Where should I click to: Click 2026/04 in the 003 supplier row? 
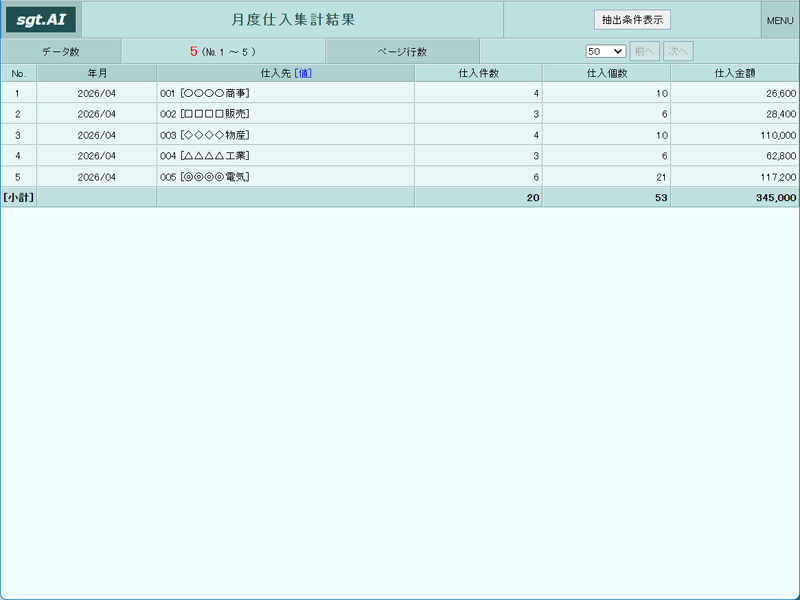(96, 135)
